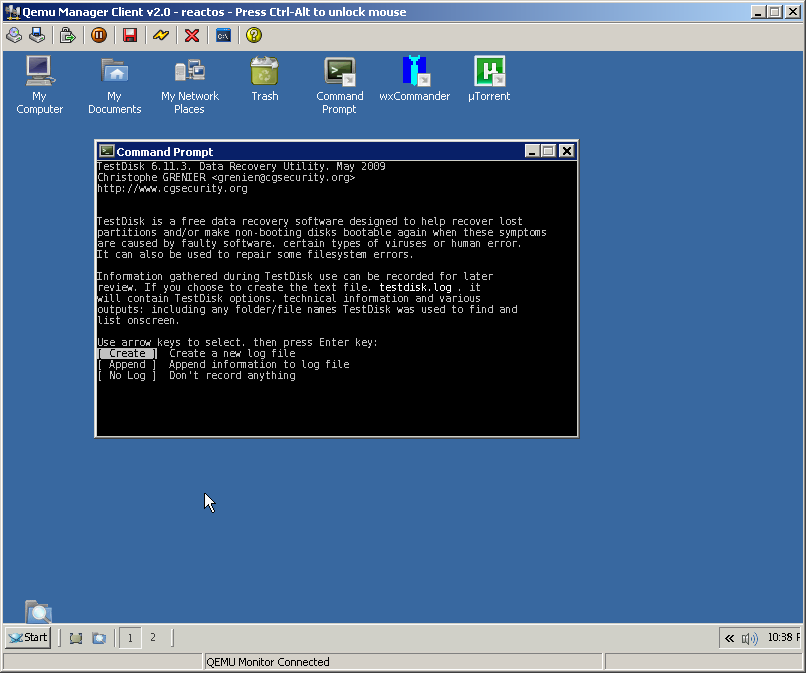The image size is (806, 673).
Task: Click the red X stop icon in toolbar
Action: 192,35
